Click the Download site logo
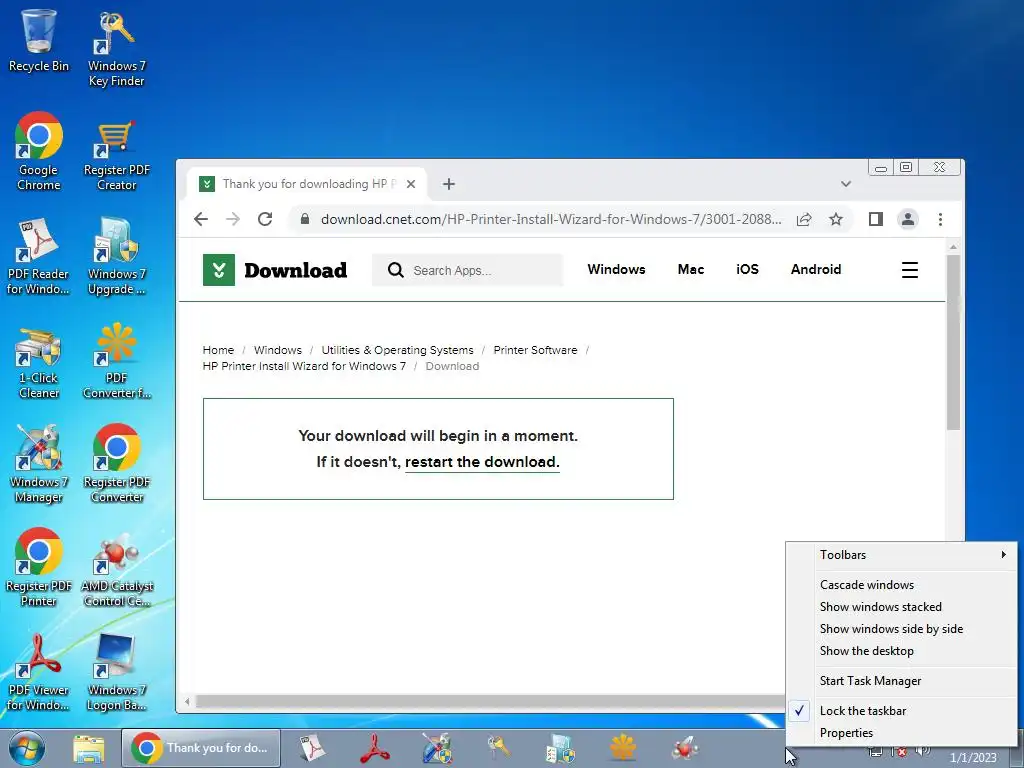Image resolution: width=1024 pixels, height=768 pixels. [275, 270]
